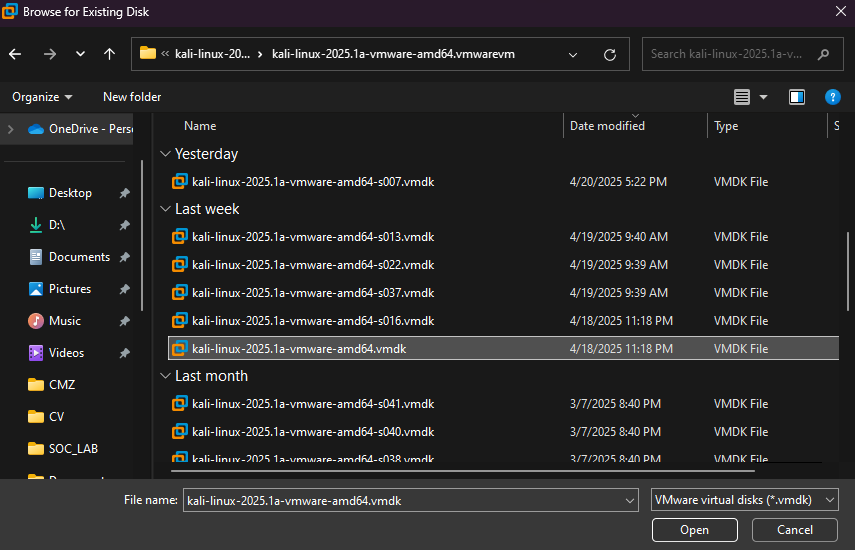Click the Cancel button
The width and height of the screenshot is (855, 550).
(x=794, y=530)
